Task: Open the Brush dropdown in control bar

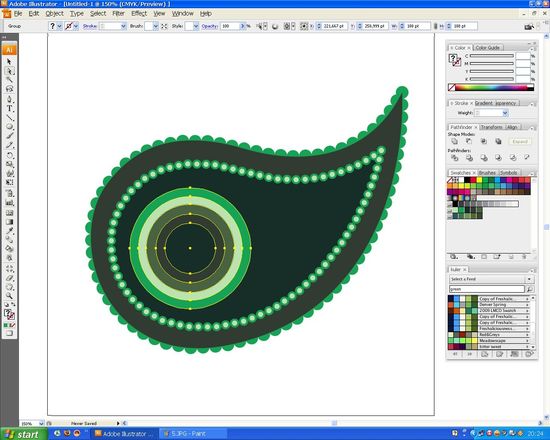Action: click(x=155, y=26)
